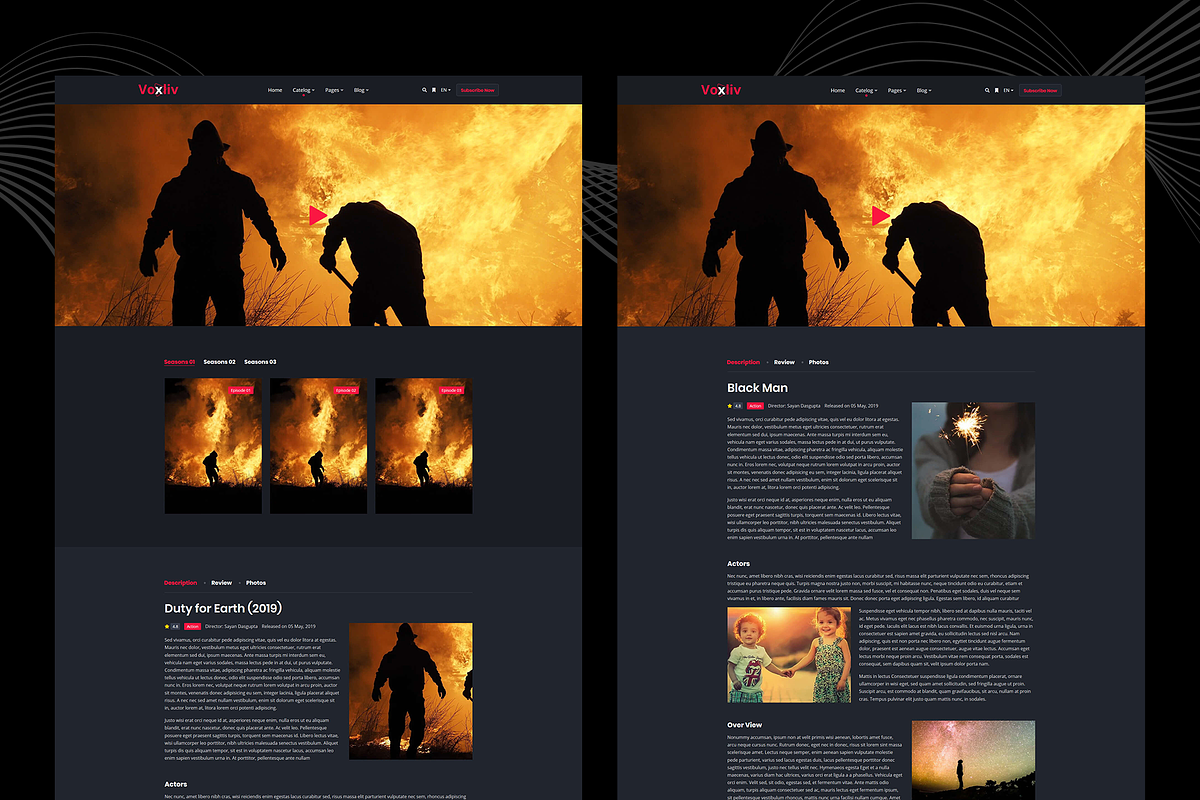Click the Duty for Earth (2019) title
1200x800 pixels.
click(223, 608)
